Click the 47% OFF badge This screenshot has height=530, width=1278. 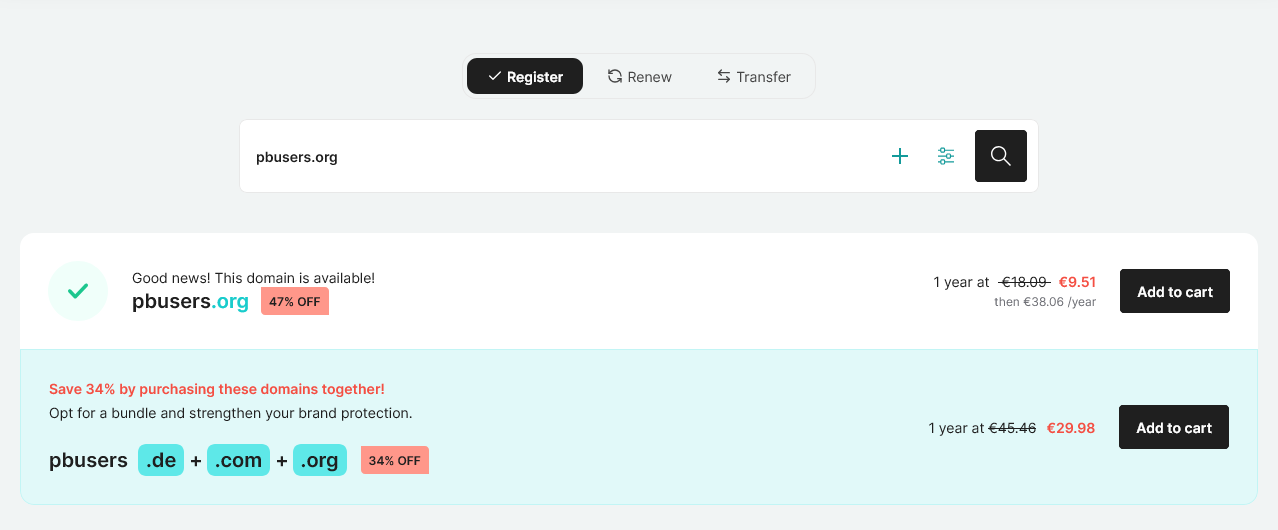click(295, 301)
